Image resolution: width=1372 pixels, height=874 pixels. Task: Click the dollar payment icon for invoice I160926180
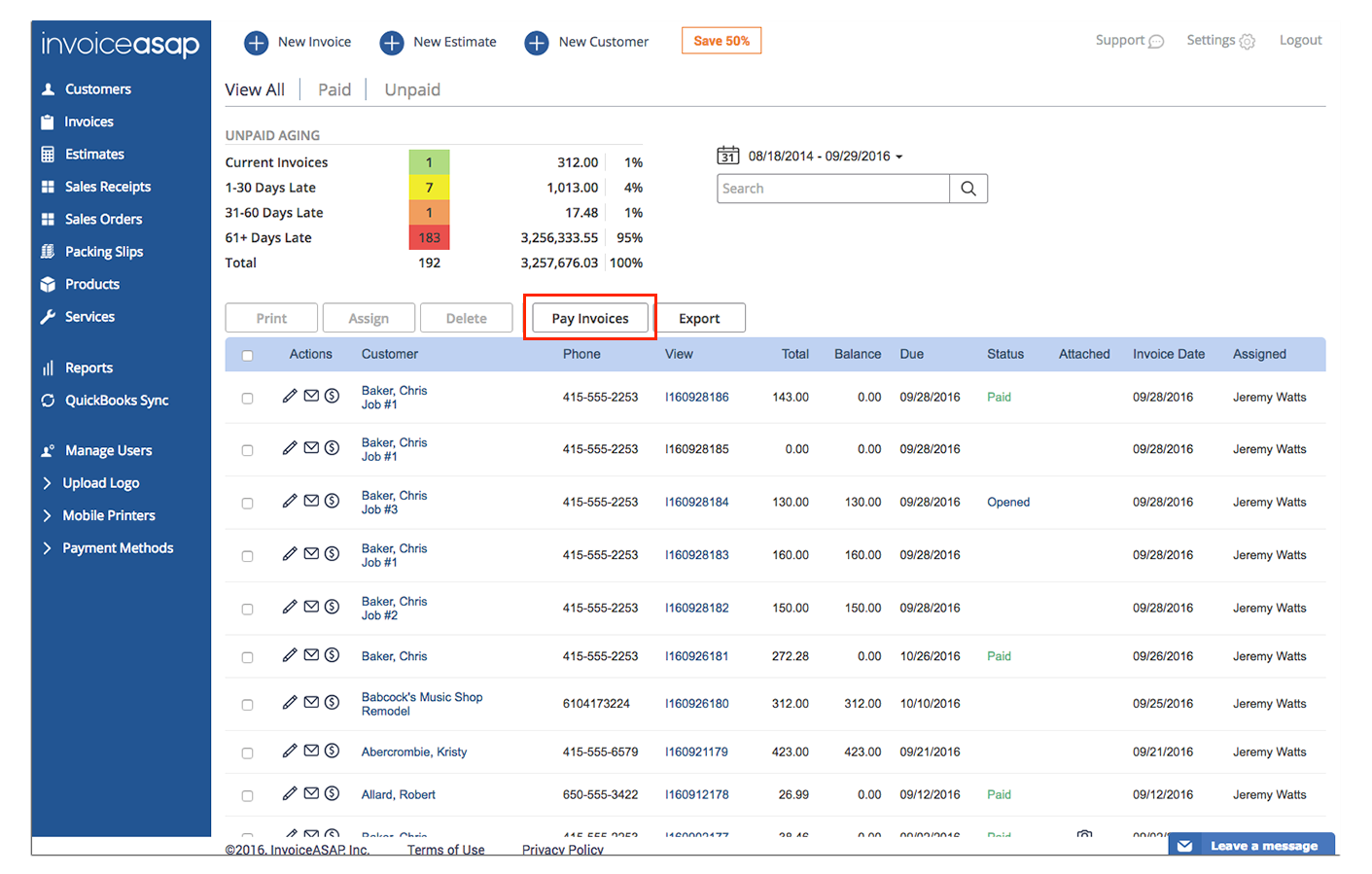tap(332, 702)
